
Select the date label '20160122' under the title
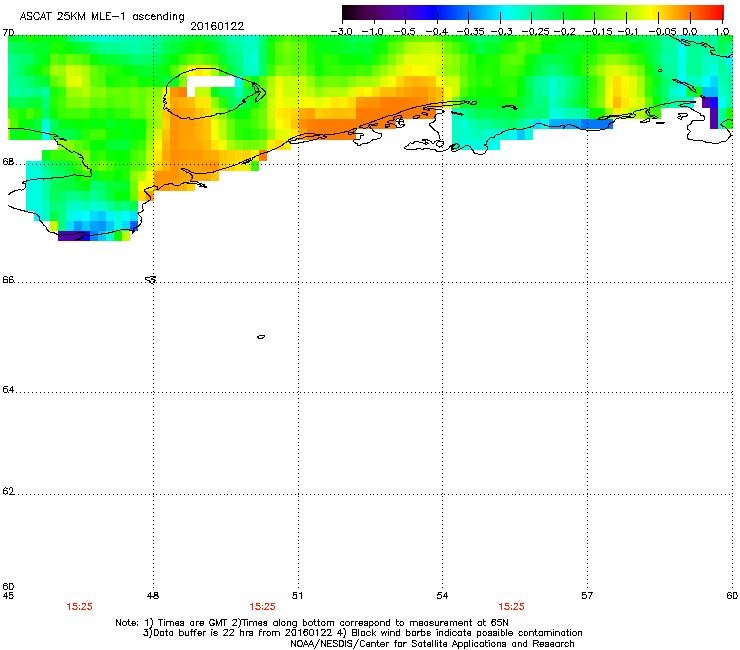[217, 26]
